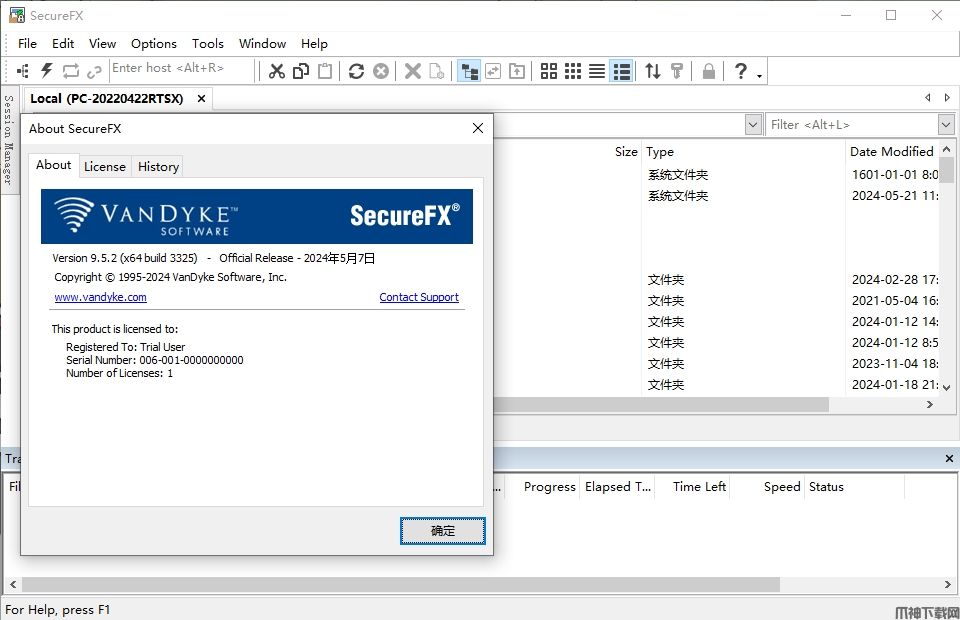Open toolbar options small down arrow
Viewport: 960px width, 620px height.
tap(759, 75)
